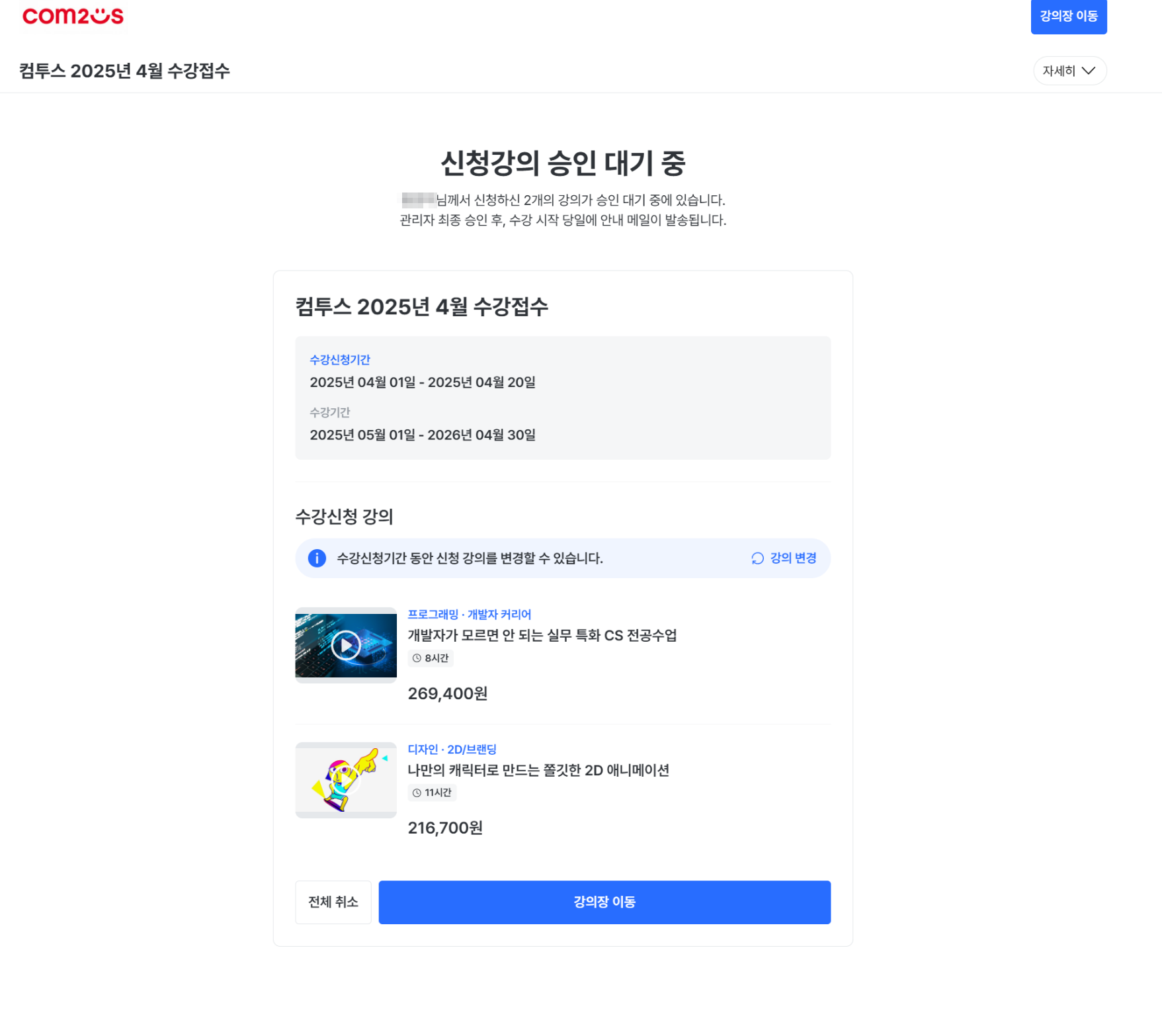Click the card title 컴투스 2025년 4월 수강접수
Screen dimensions: 1162x1036
421,307
